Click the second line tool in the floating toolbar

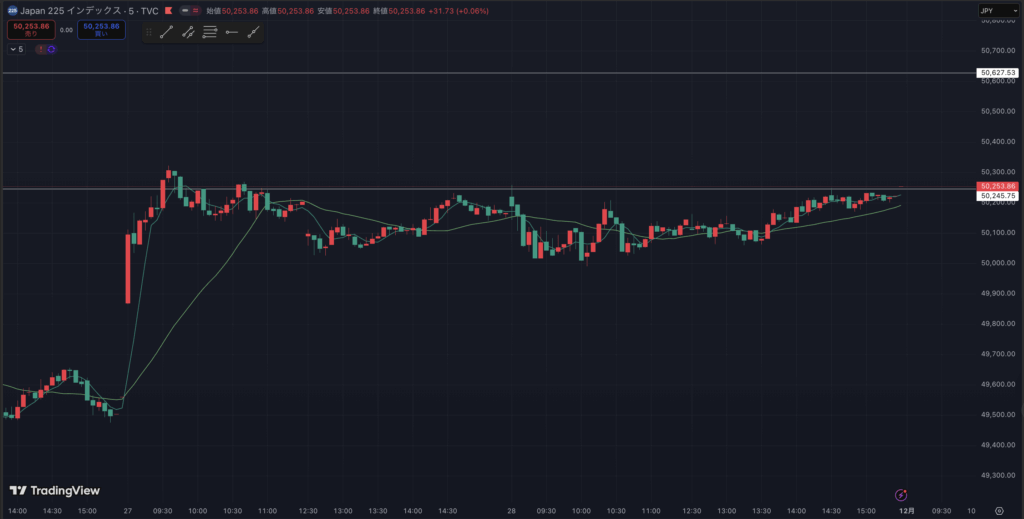pyautogui.click(x=188, y=32)
